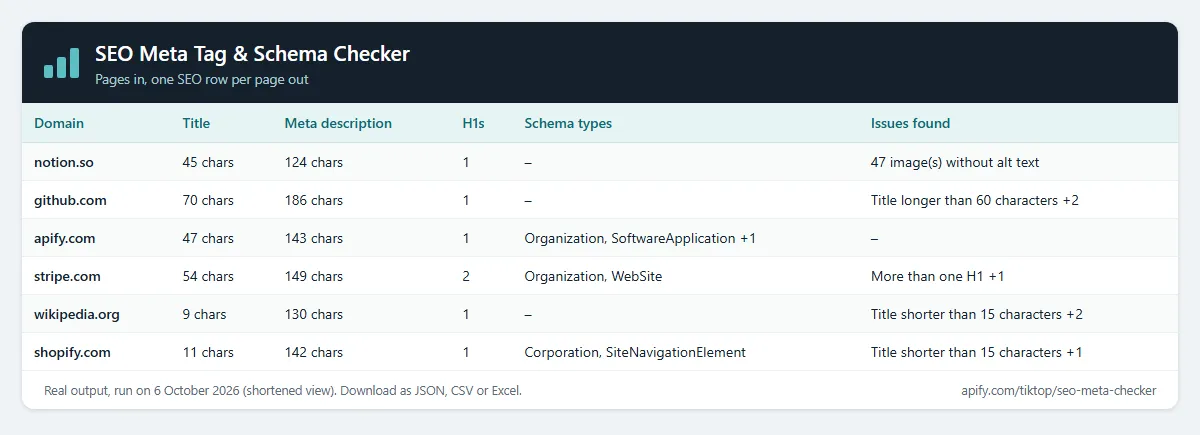Click the SEO Meta Tag & Schema Checker title

(x=252, y=54)
